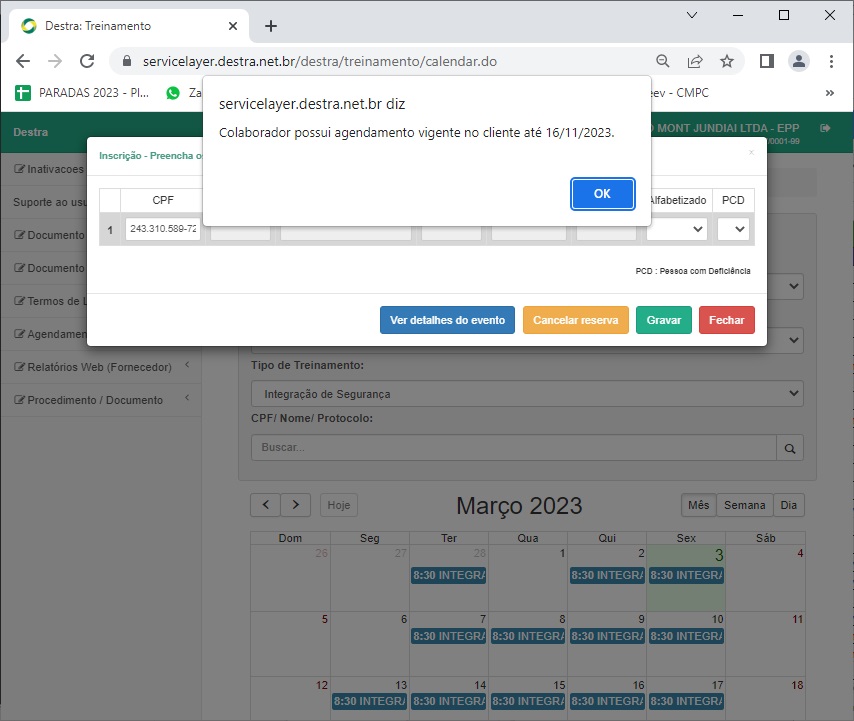Click the browser reload page icon
The width and height of the screenshot is (854, 721).
[87, 61]
